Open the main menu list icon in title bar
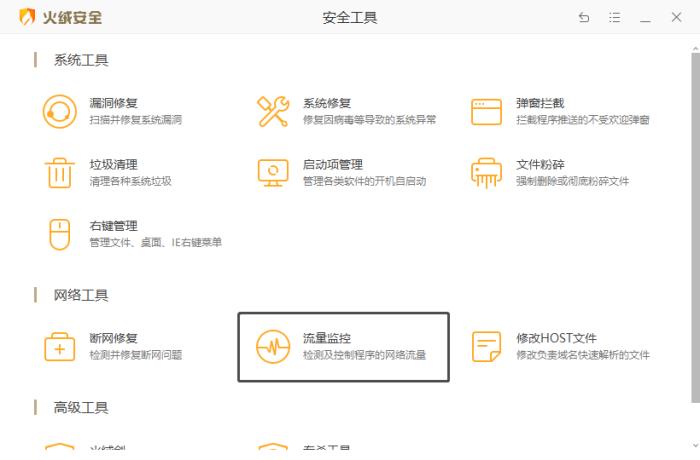The height and width of the screenshot is (460, 700). click(614, 18)
